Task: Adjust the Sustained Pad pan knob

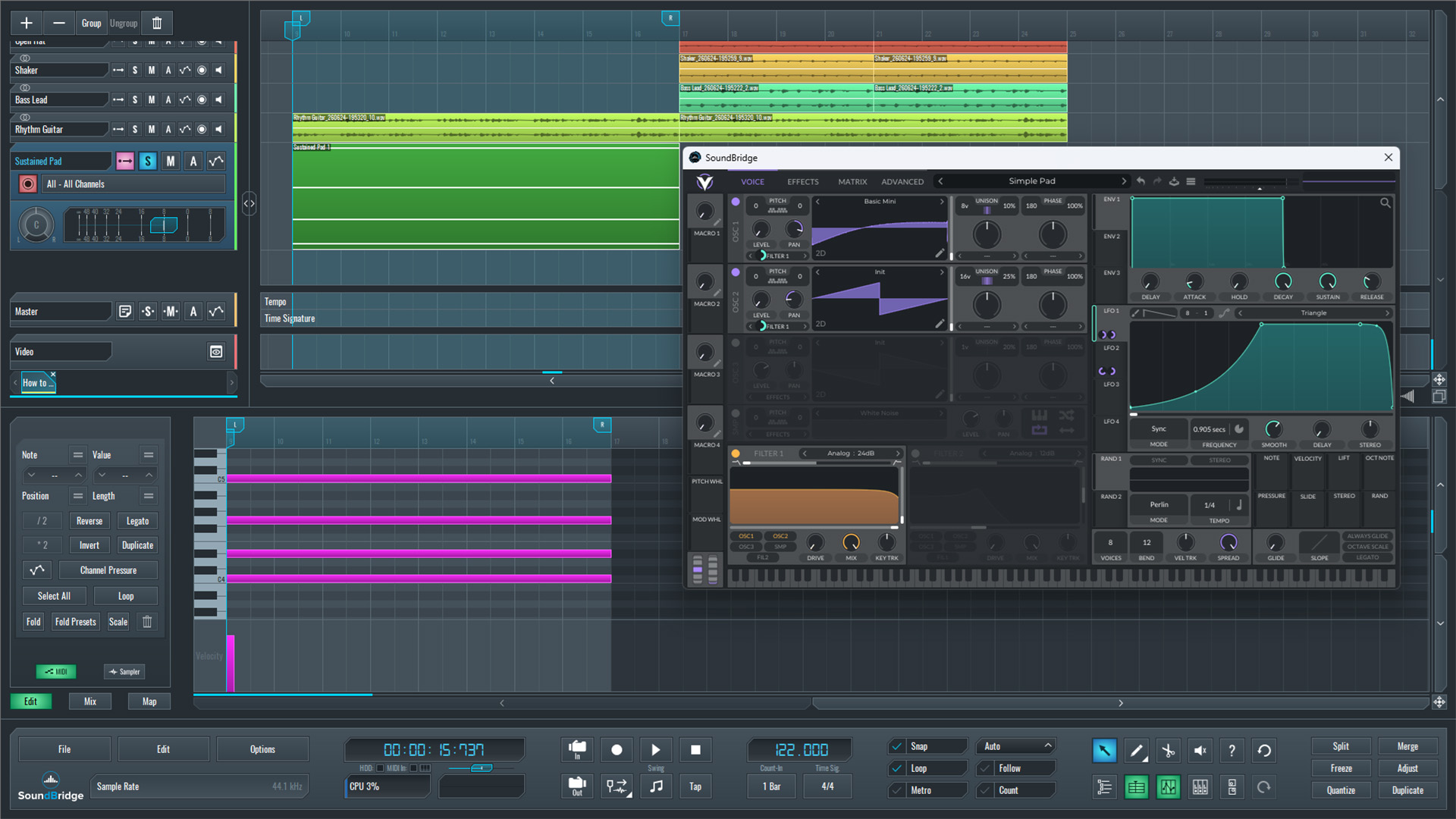Action: click(x=36, y=225)
